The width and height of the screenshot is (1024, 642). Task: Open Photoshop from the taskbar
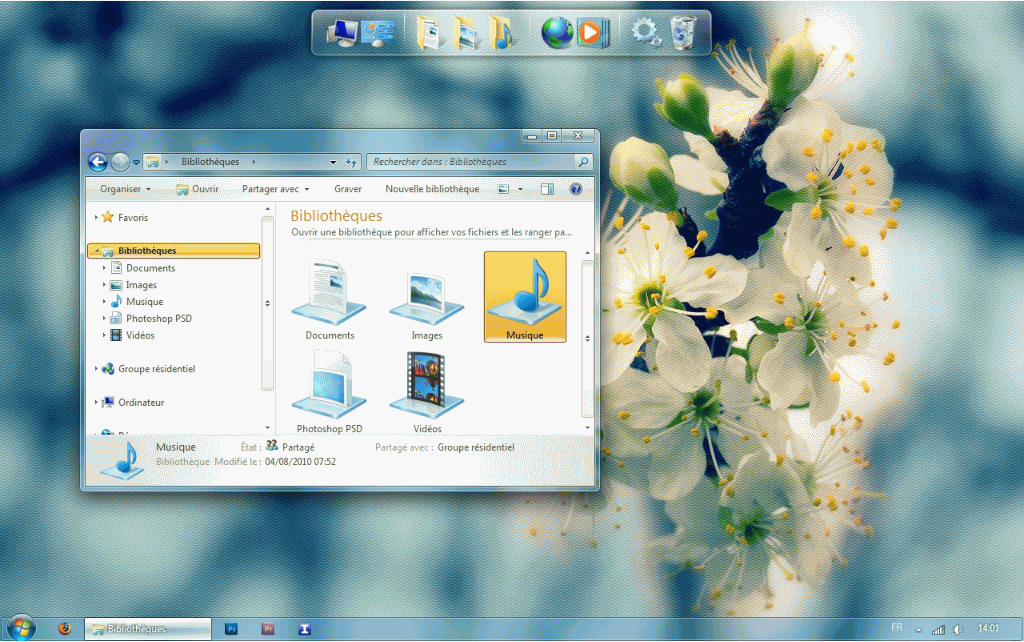231,629
